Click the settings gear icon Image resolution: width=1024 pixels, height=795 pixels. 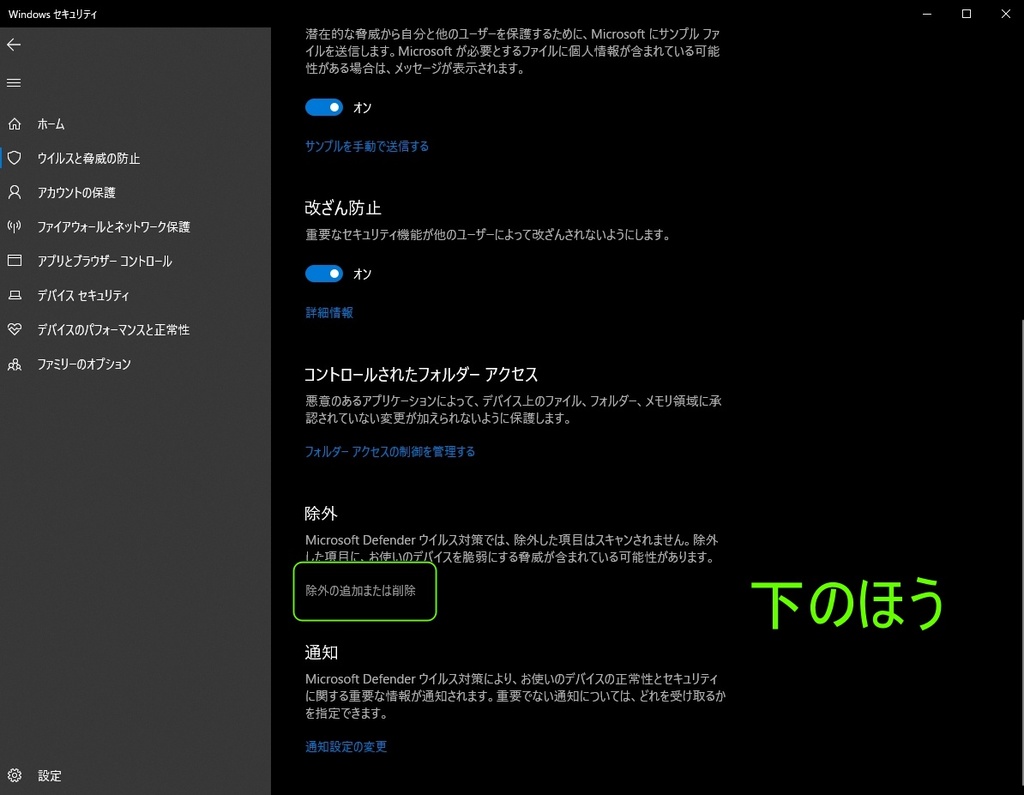click(14, 775)
